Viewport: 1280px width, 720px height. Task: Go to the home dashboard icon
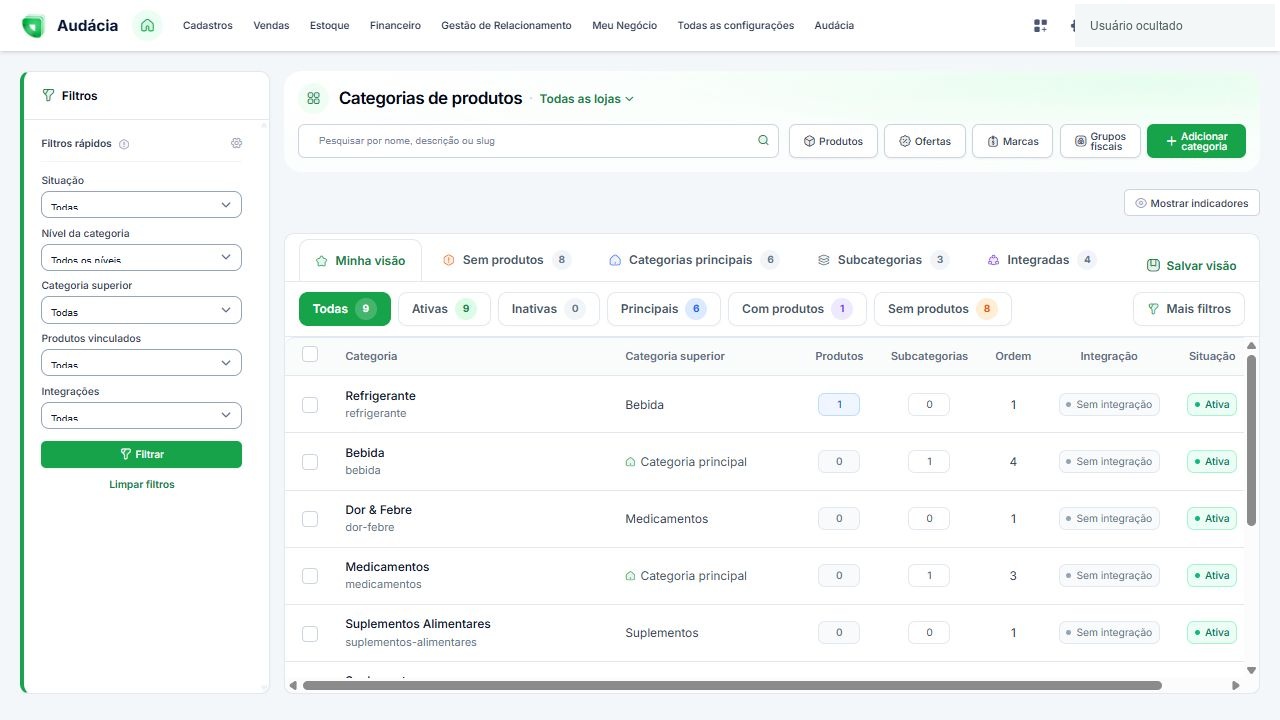[148, 26]
